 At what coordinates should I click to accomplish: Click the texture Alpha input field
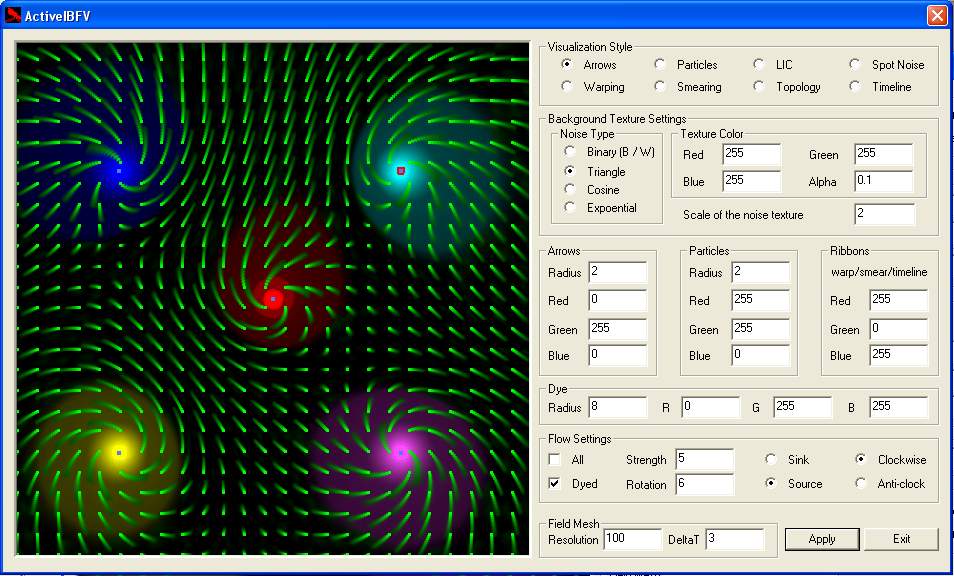click(883, 181)
